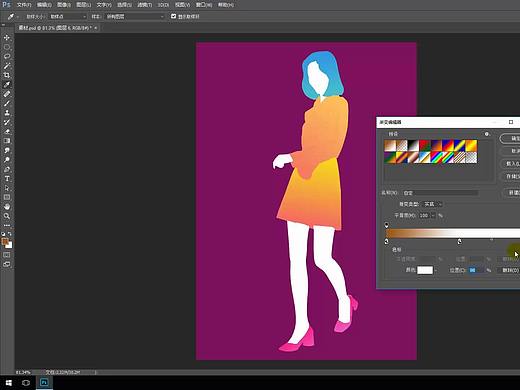Select the left opacity stop above gradient bar
The height and width of the screenshot is (390, 520).
(386, 225)
